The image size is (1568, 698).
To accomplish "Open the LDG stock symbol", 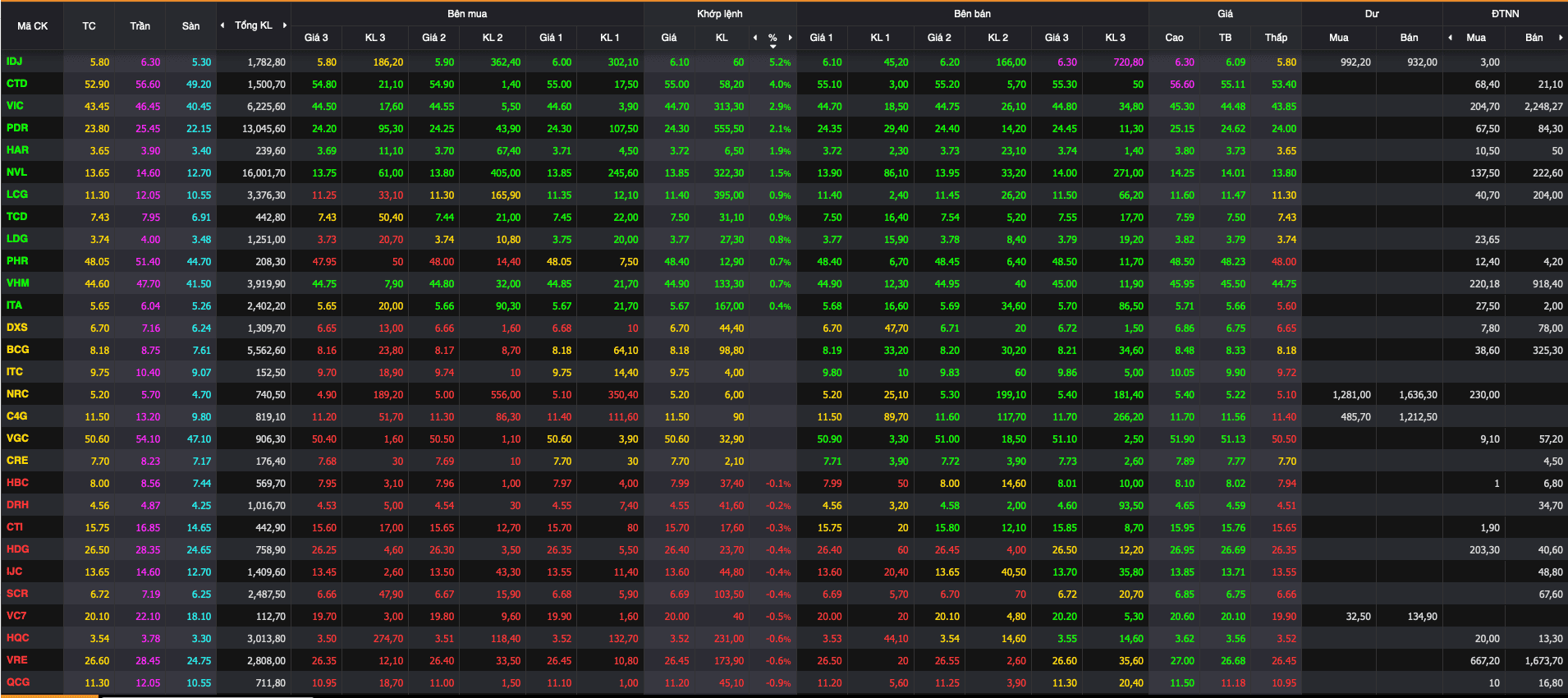I will pos(17,239).
